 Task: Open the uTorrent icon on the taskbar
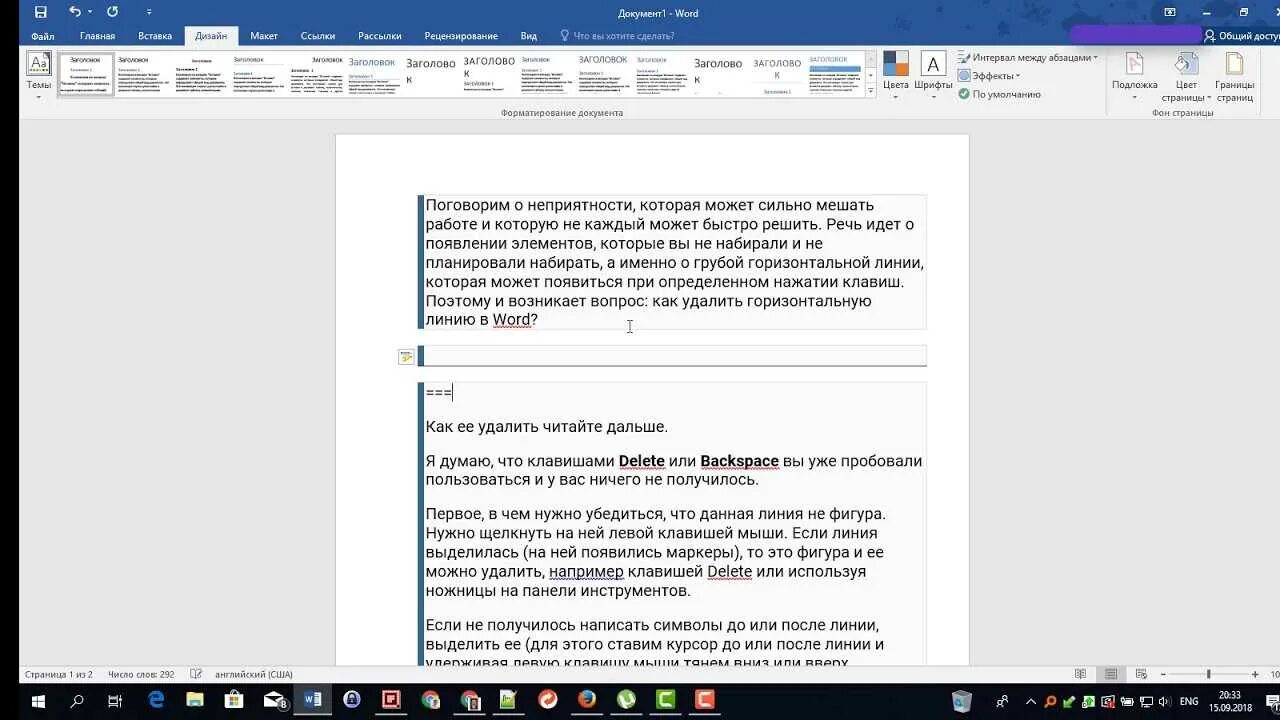point(626,701)
